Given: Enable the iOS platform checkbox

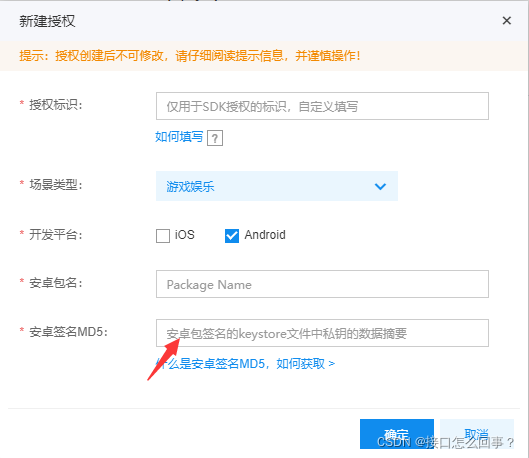Looking at the screenshot, I should coord(163,236).
